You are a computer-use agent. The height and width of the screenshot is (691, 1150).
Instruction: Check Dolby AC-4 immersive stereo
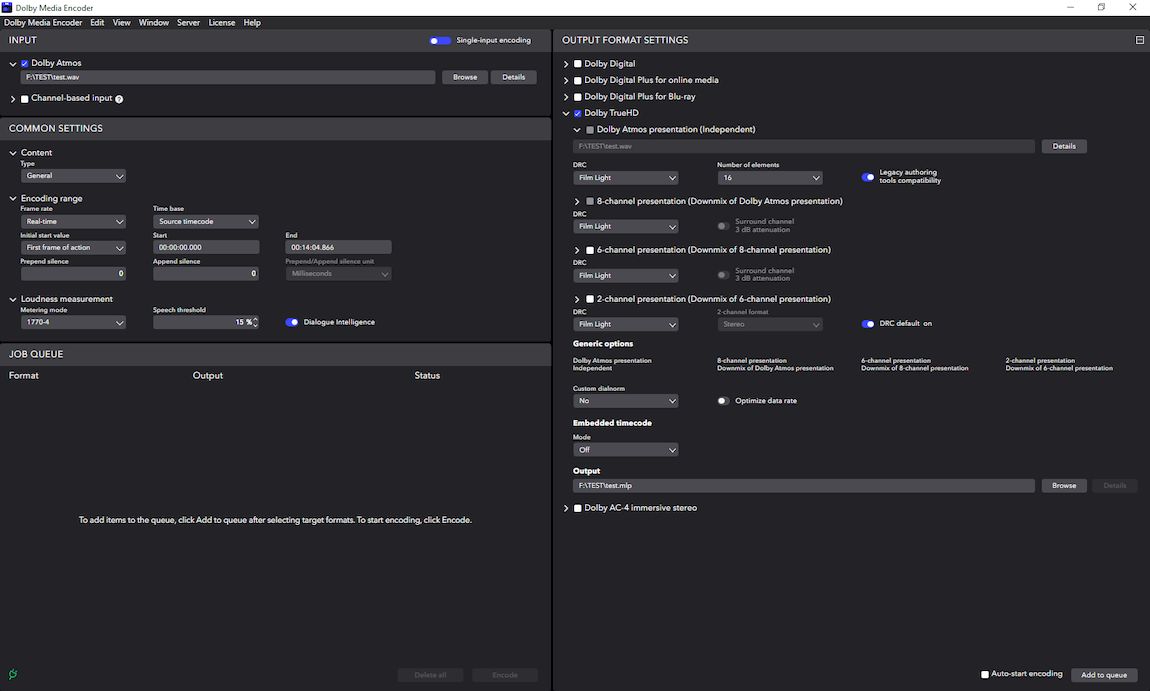pos(577,507)
